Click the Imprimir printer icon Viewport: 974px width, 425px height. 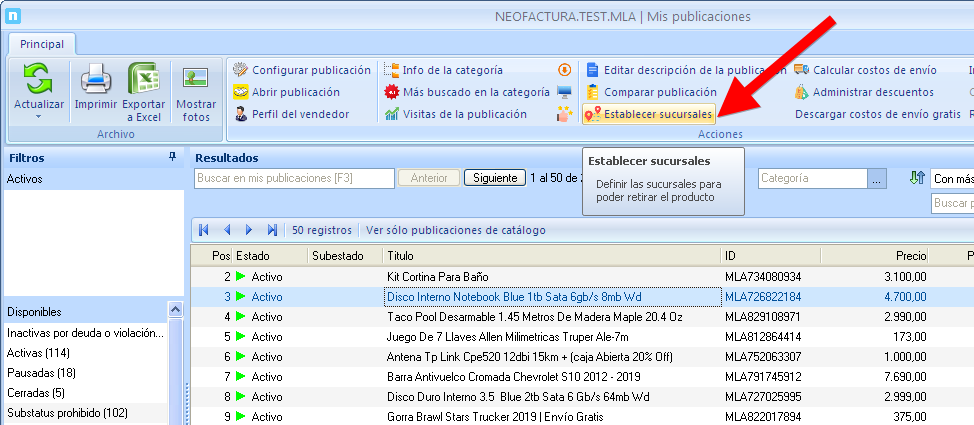tap(96, 79)
